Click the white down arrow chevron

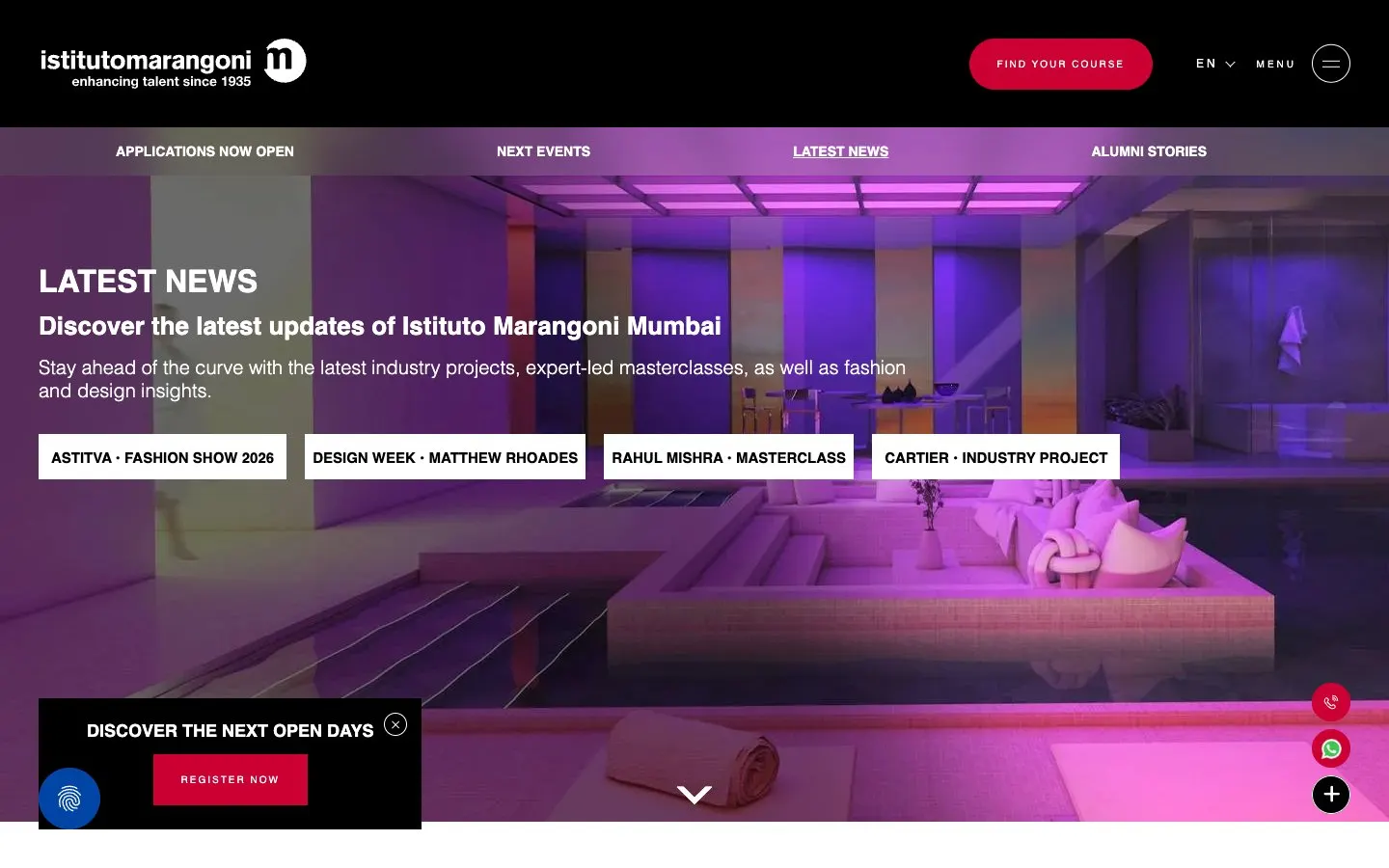point(694,795)
